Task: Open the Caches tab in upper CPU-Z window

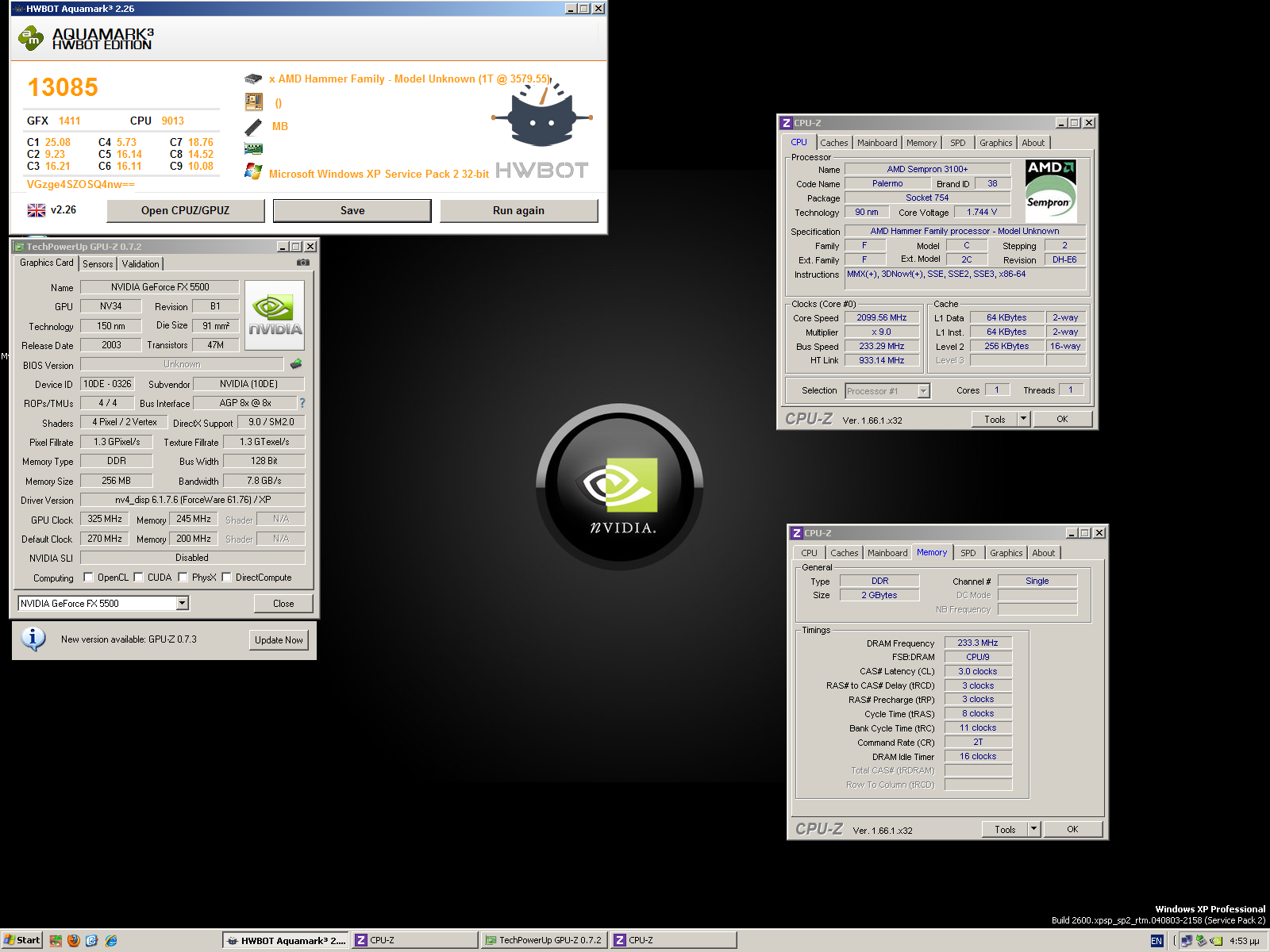Action: click(834, 143)
